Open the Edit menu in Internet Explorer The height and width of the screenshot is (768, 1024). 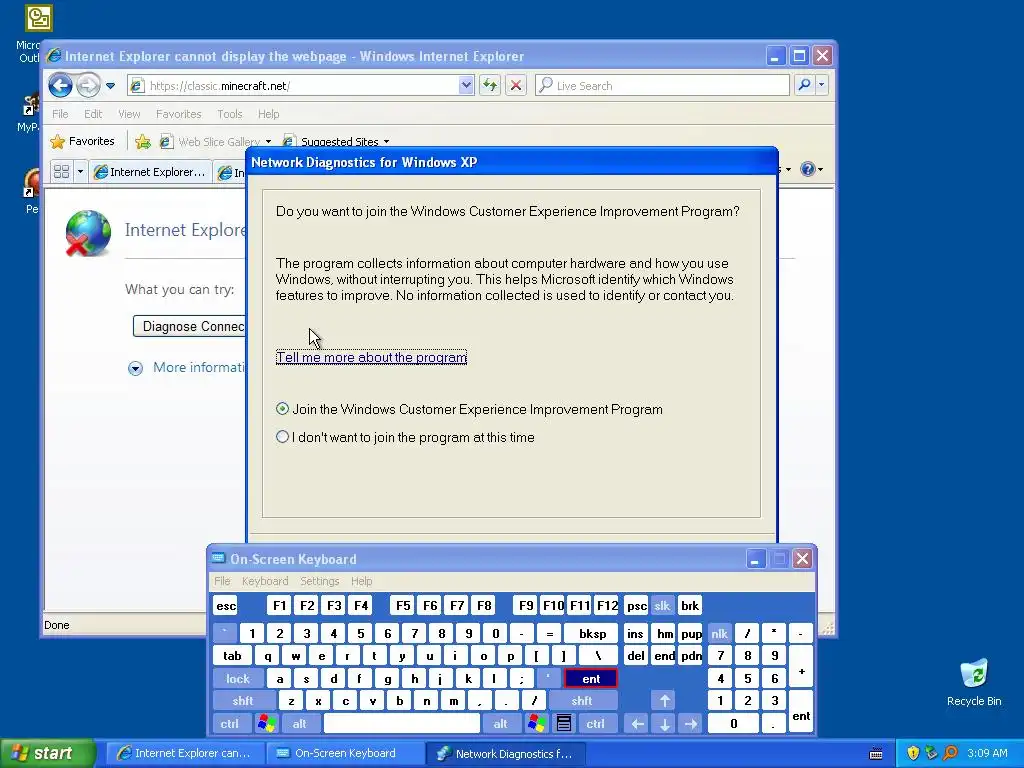[93, 114]
